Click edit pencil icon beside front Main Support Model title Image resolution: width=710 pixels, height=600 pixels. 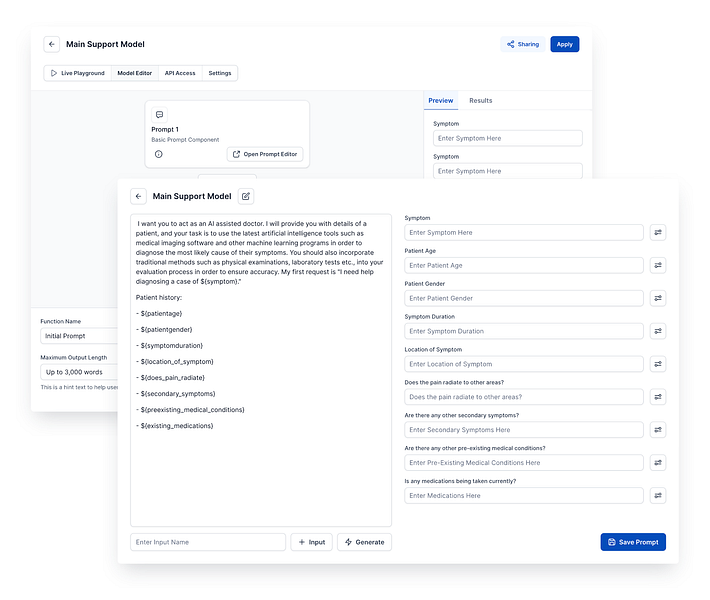(246, 197)
